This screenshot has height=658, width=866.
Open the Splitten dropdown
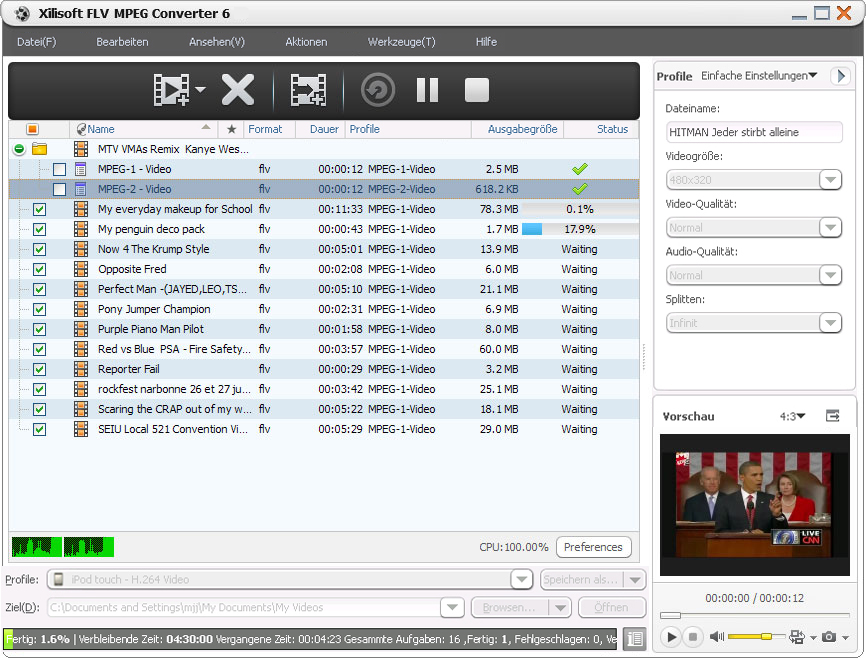(x=831, y=323)
